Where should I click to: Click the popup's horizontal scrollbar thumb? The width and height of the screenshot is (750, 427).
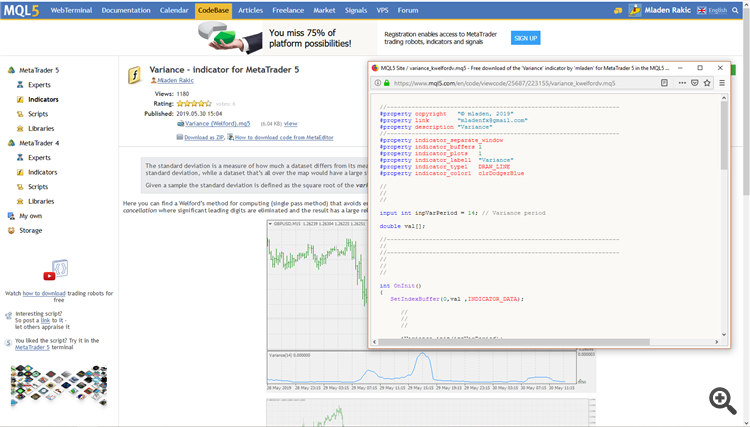(514, 342)
